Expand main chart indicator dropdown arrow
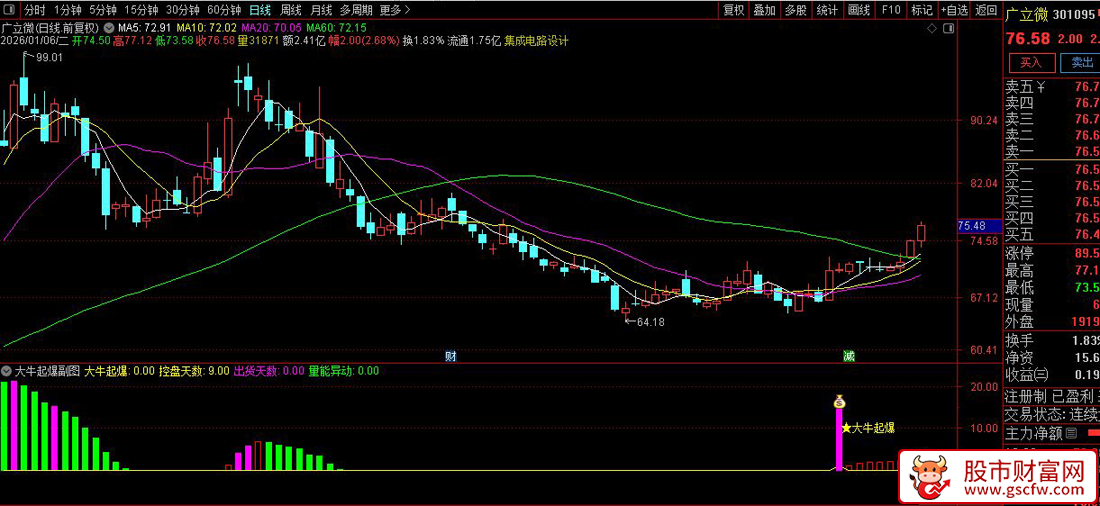 (108, 27)
